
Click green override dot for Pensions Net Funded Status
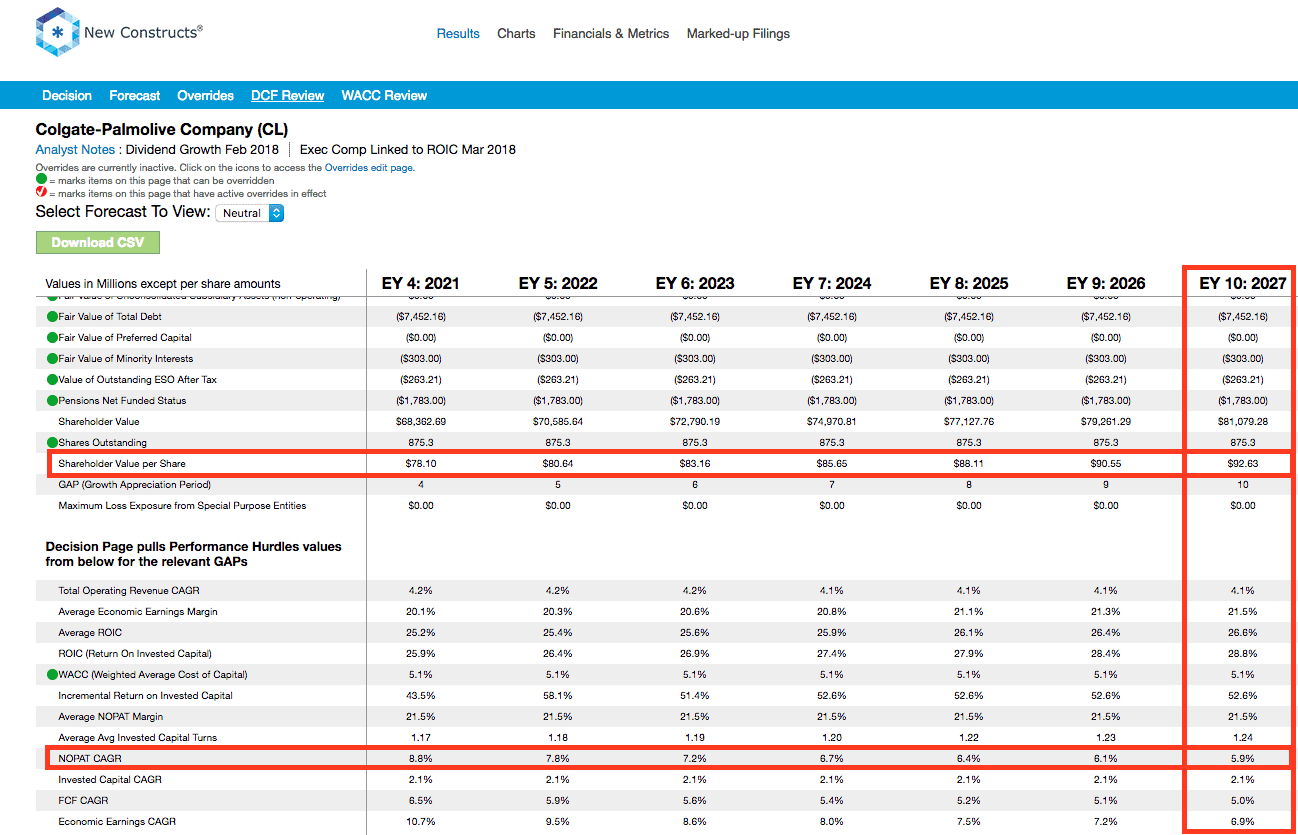click(x=51, y=400)
